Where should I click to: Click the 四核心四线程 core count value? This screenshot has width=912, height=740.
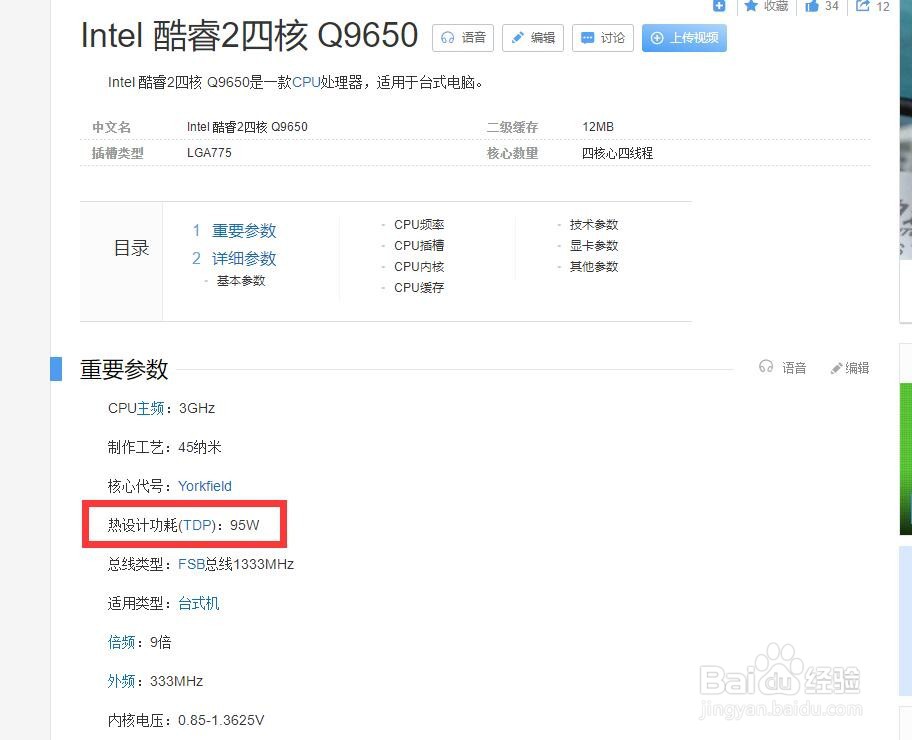pos(617,153)
